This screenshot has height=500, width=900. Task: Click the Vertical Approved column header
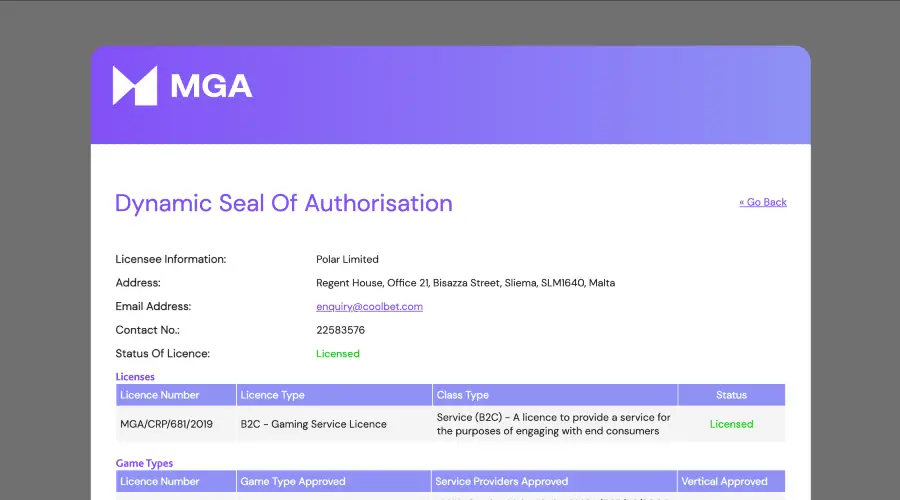731,482
